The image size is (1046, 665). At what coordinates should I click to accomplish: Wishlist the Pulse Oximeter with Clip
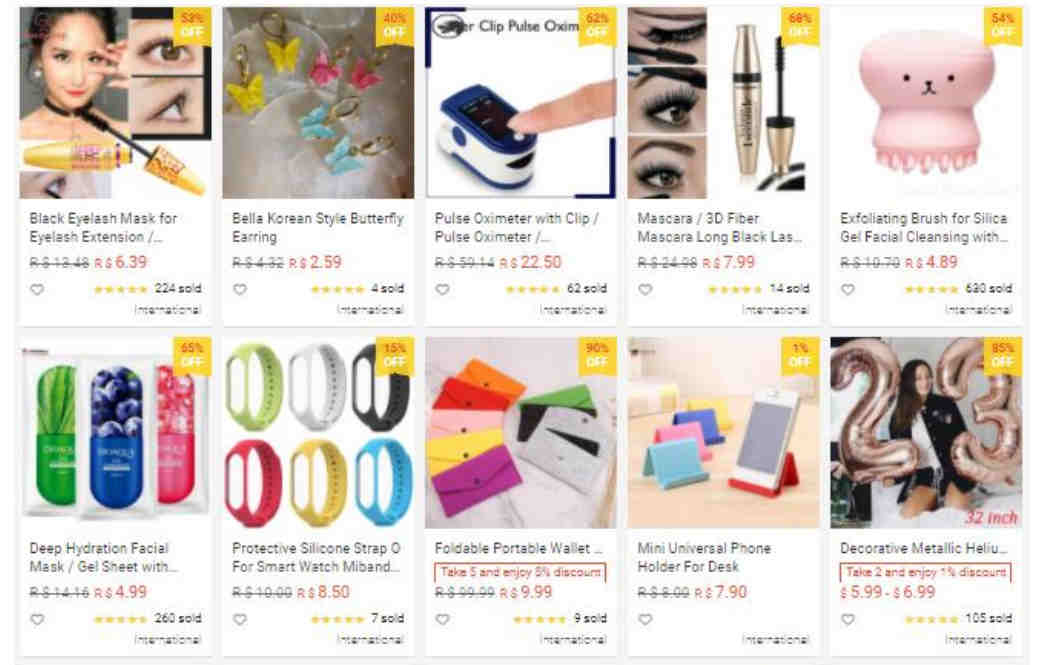[x=442, y=289]
